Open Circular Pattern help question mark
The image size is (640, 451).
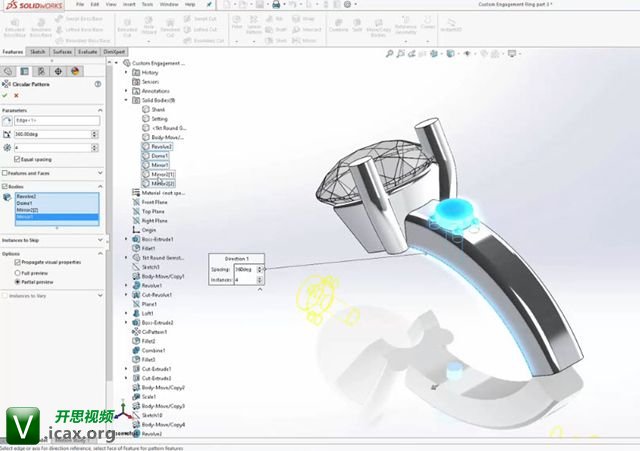click(98, 84)
